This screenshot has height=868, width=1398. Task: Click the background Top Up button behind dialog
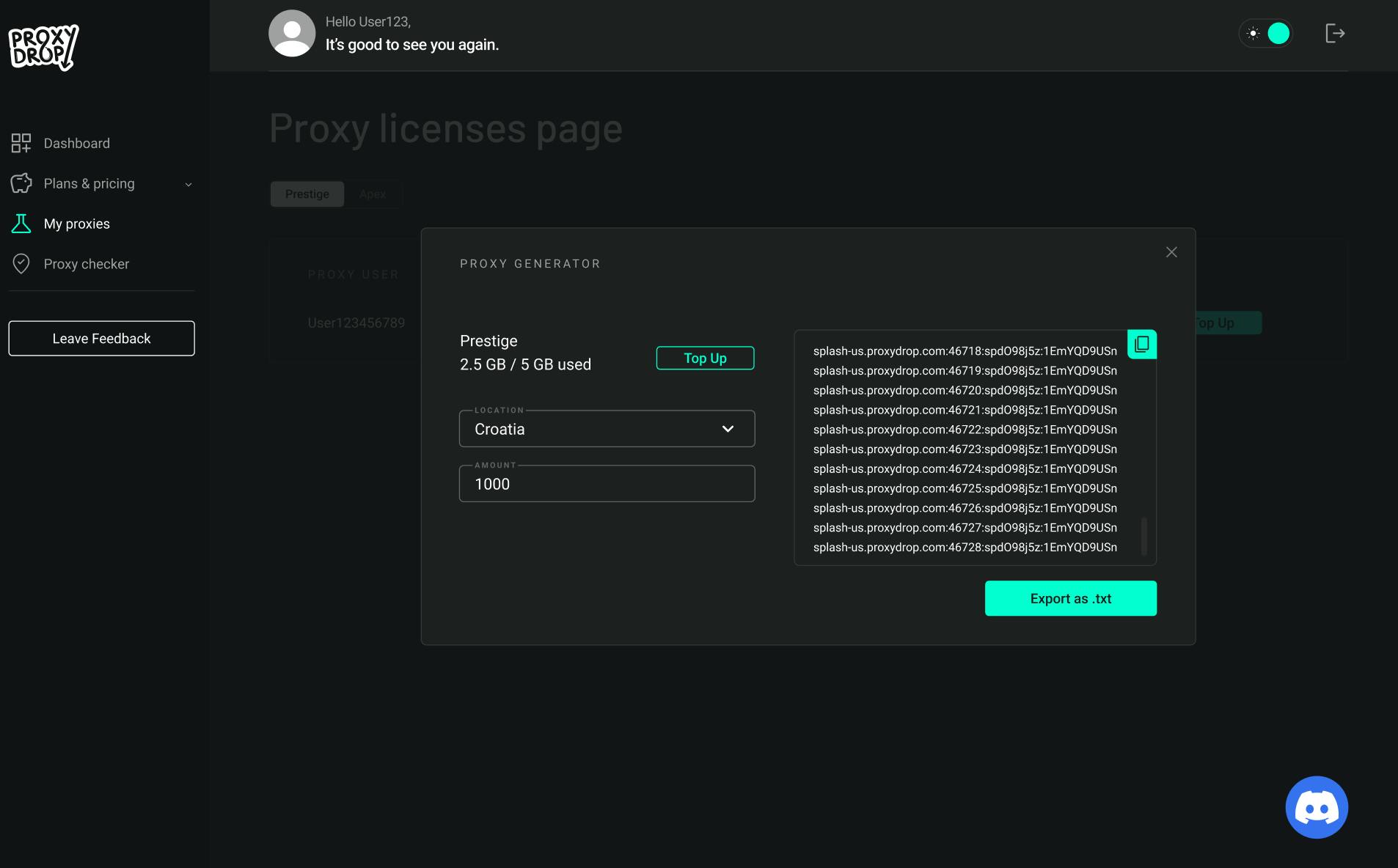point(1229,323)
